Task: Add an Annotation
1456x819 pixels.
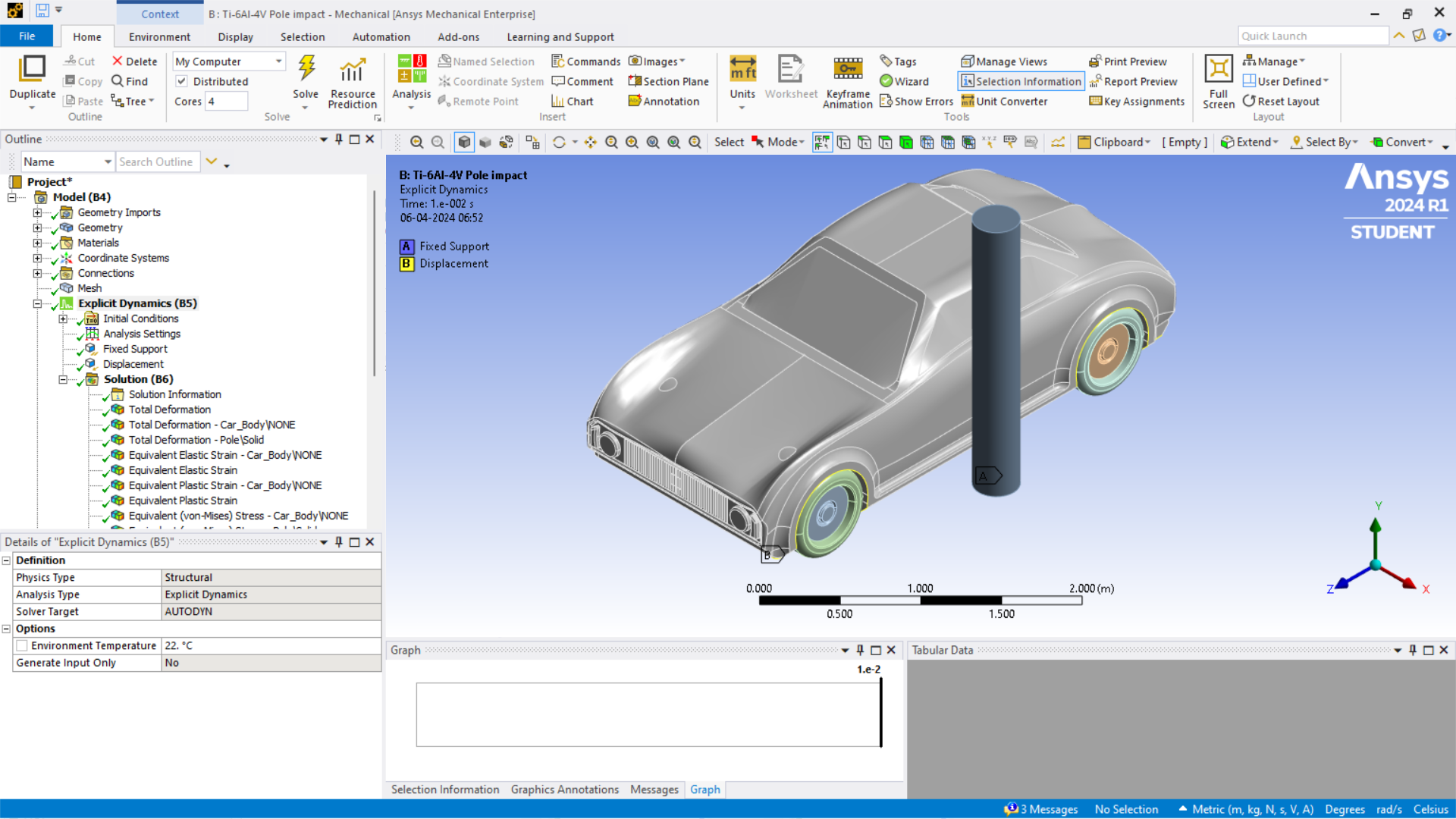Action: pyautogui.click(x=664, y=101)
